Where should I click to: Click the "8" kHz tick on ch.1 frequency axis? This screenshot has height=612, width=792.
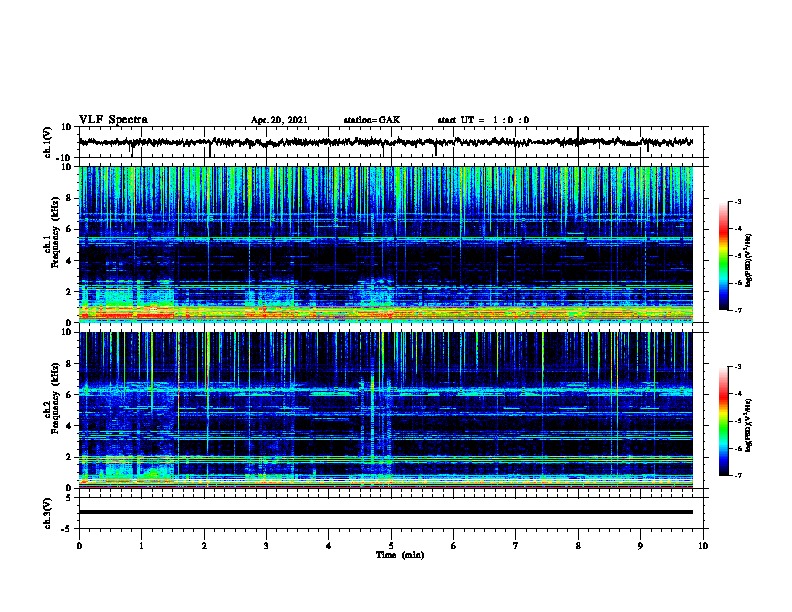(71, 198)
